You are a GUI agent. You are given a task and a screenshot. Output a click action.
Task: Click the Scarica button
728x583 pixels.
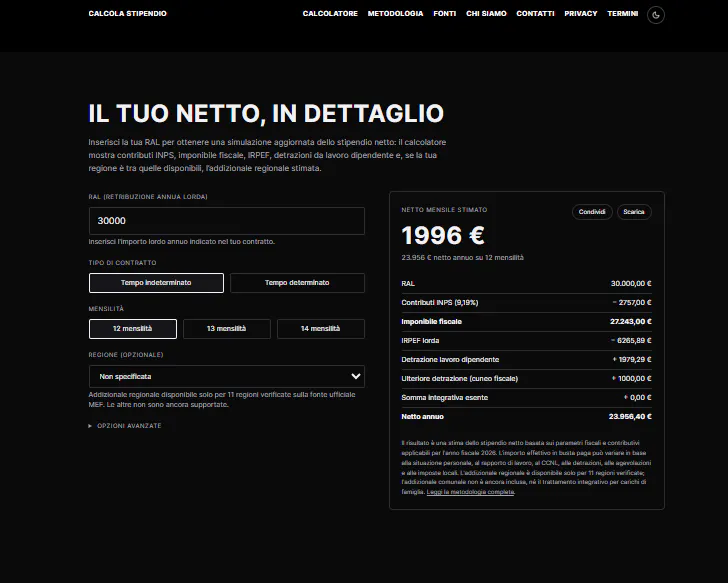pyautogui.click(x=634, y=212)
